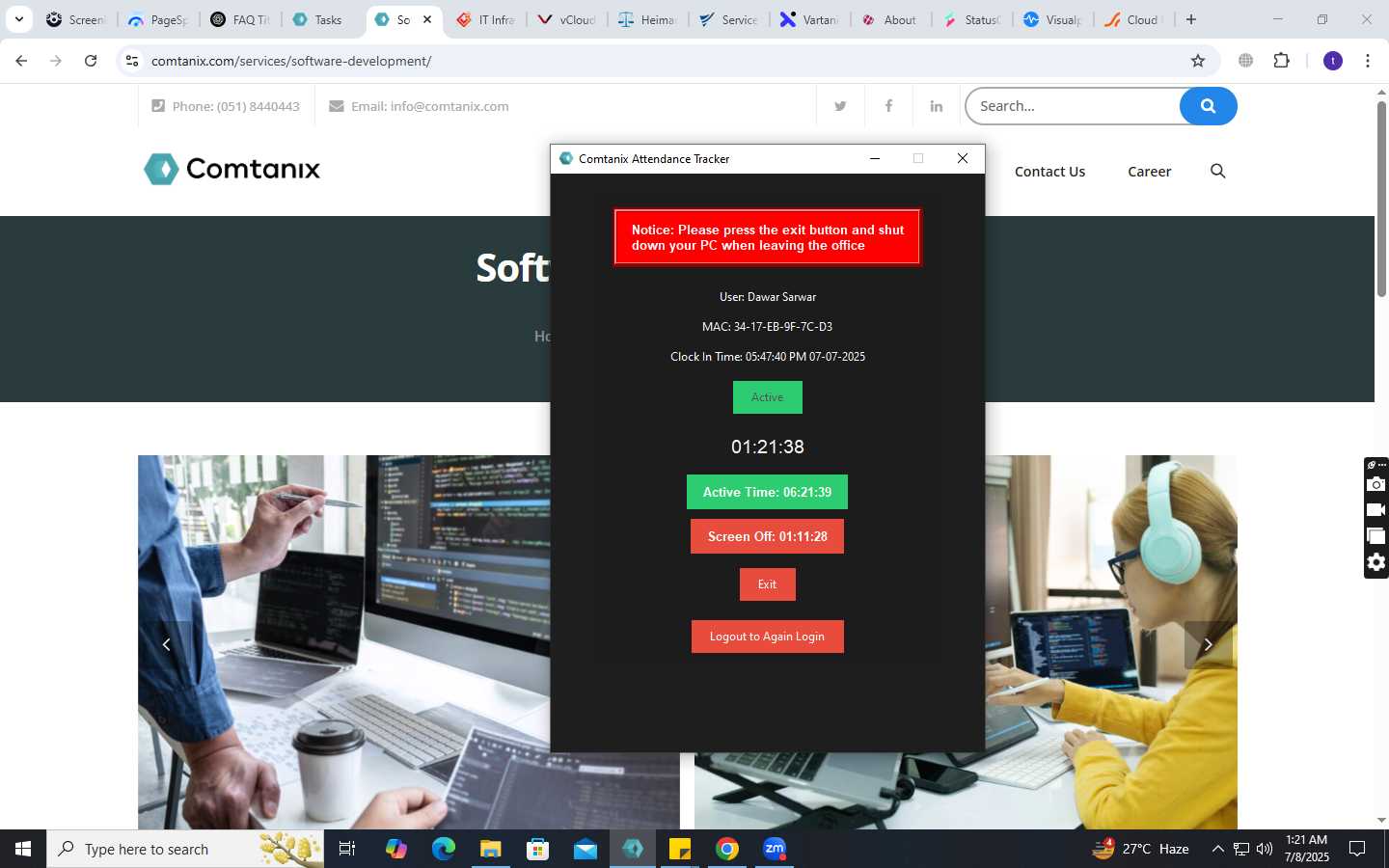
Task: Click the LinkedIn icon in website top bar
Action: click(x=937, y=106)
